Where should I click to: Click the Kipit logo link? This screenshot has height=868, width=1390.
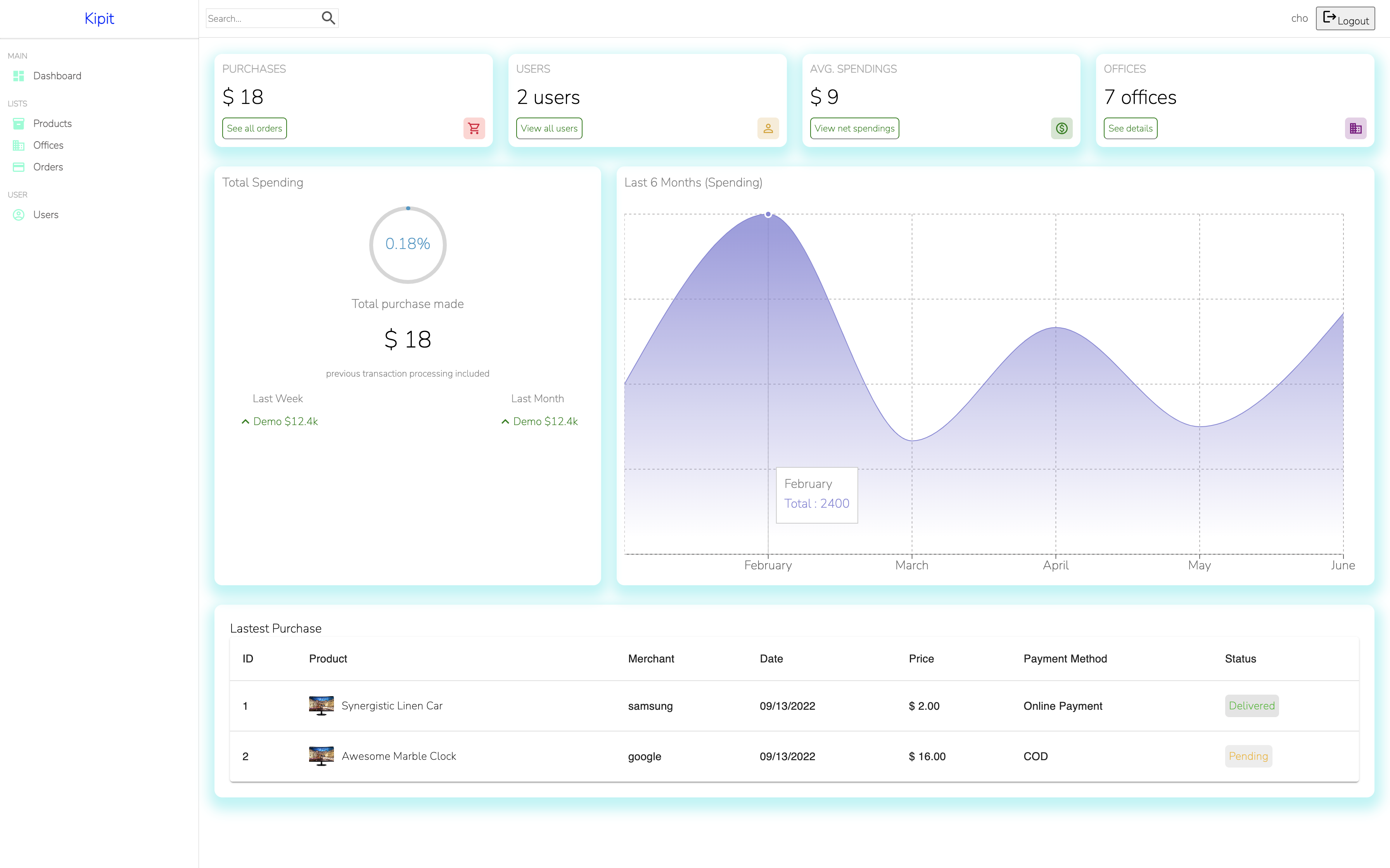pyautogui.click(x=99, y=18)
